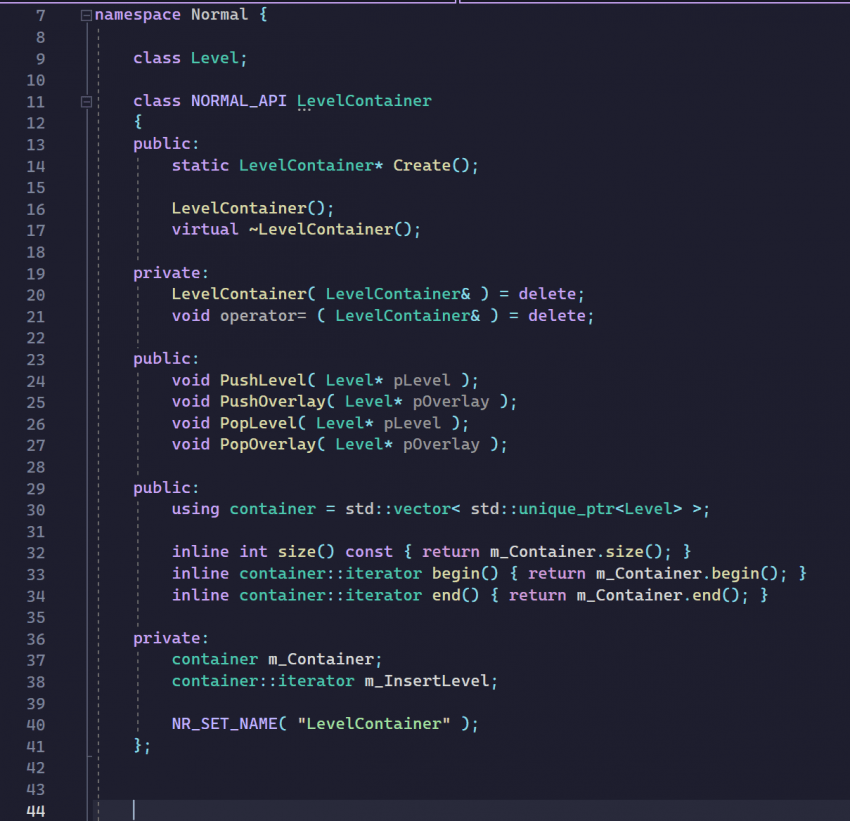Click 'delete' on the copy constructor line
Screen dimensions: 850x821
pos(547,294)
